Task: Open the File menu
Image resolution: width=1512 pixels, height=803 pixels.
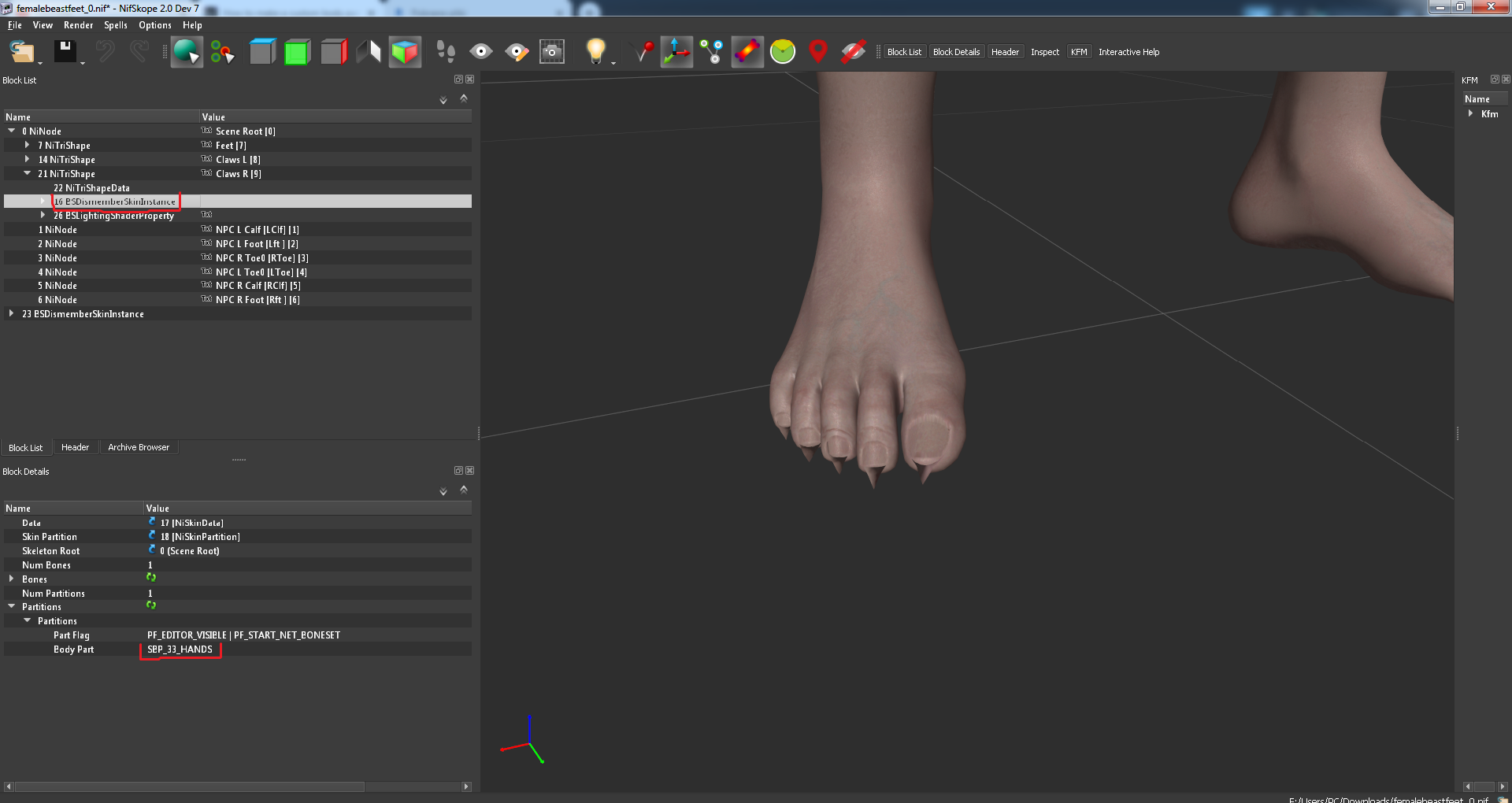Action: click(15, 25)
